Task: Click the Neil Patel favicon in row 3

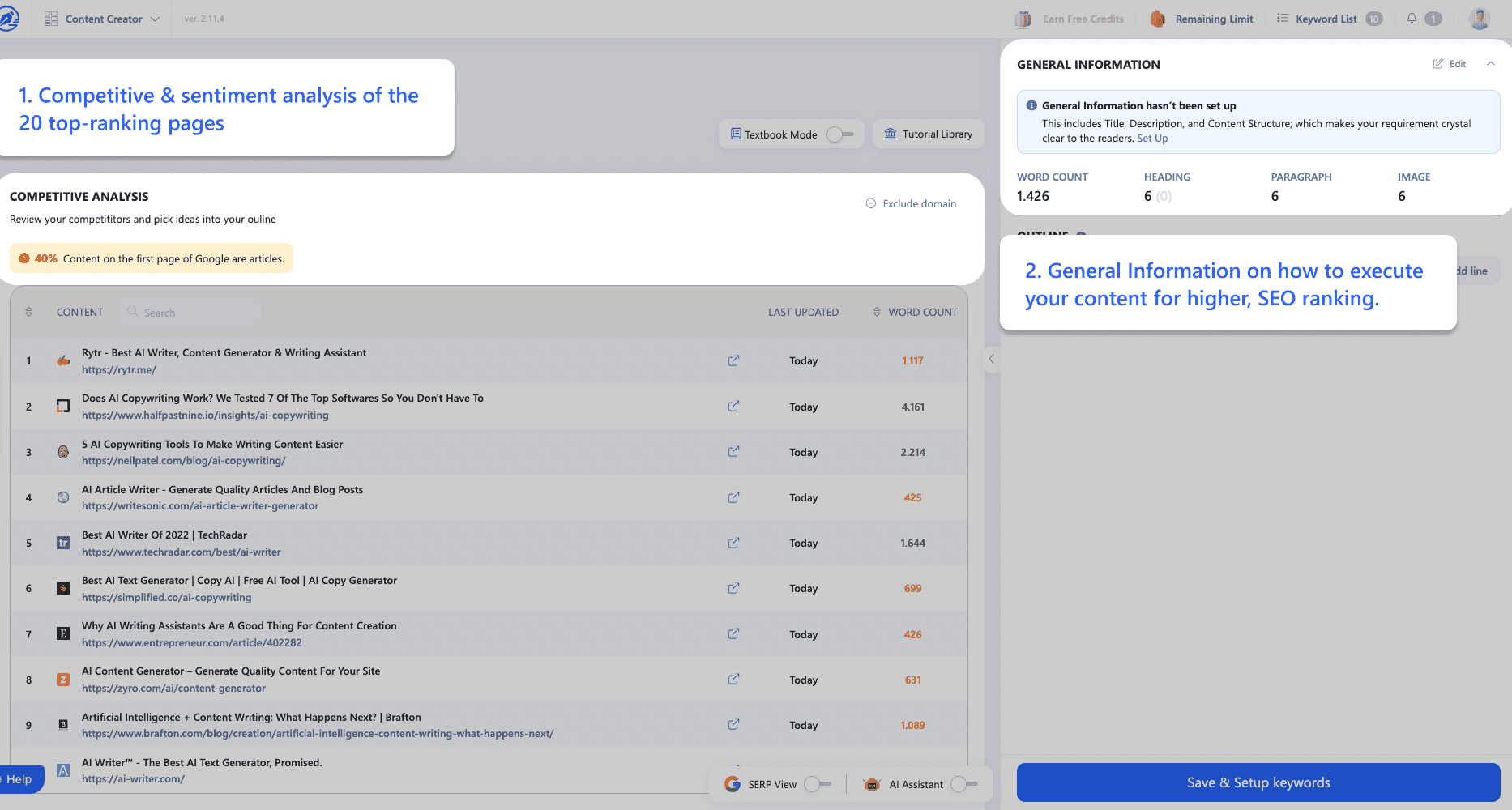Action: coord(63,452)
